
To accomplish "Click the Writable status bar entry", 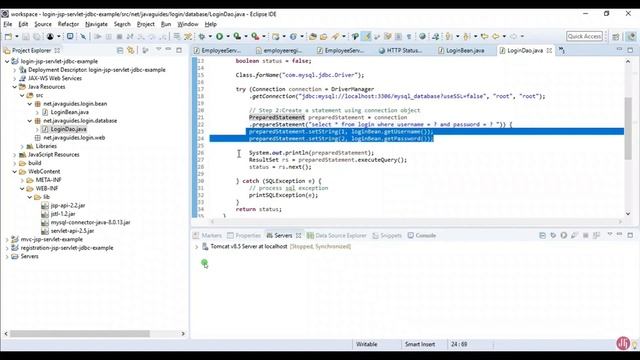I will [367, 344].
